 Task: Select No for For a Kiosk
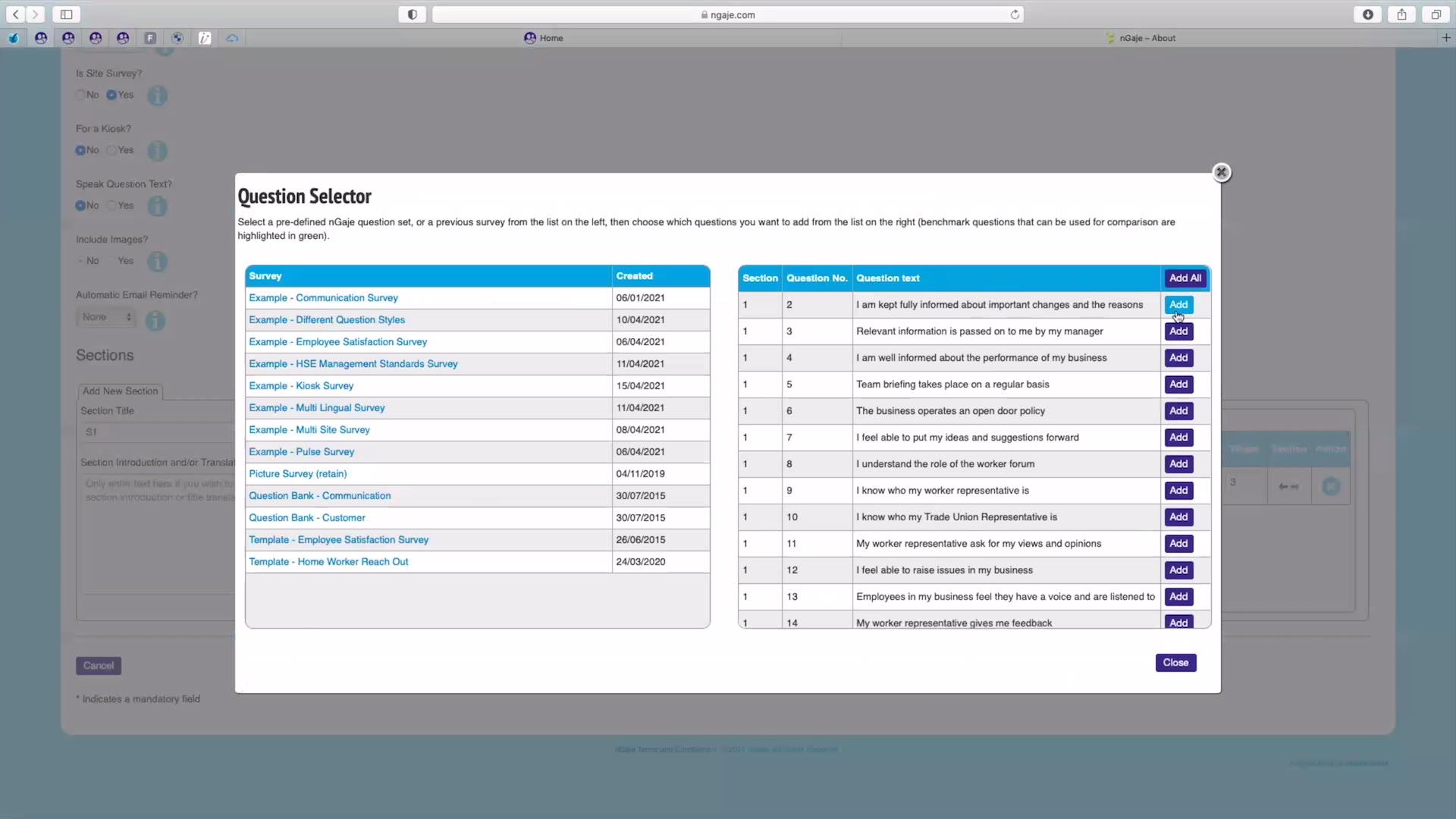click(x=80, y=150)
